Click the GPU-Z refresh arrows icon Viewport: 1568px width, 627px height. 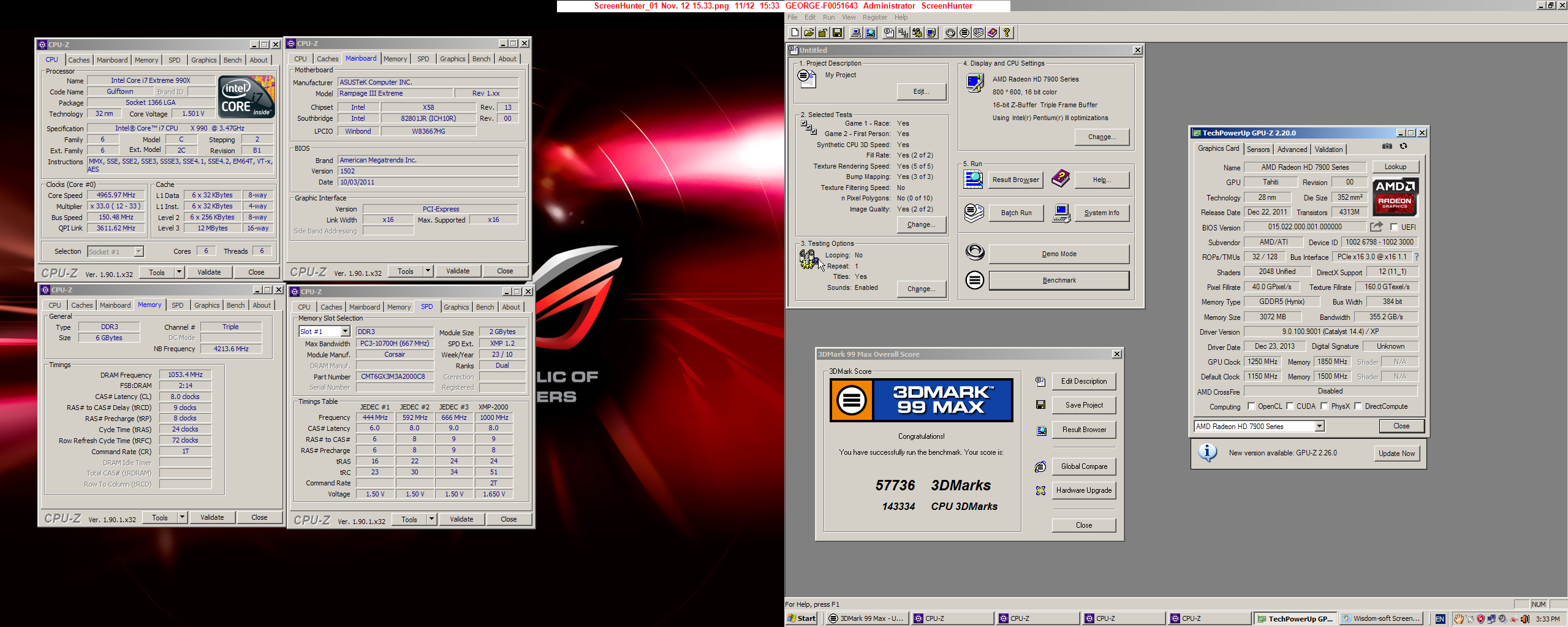point(1403,146)
